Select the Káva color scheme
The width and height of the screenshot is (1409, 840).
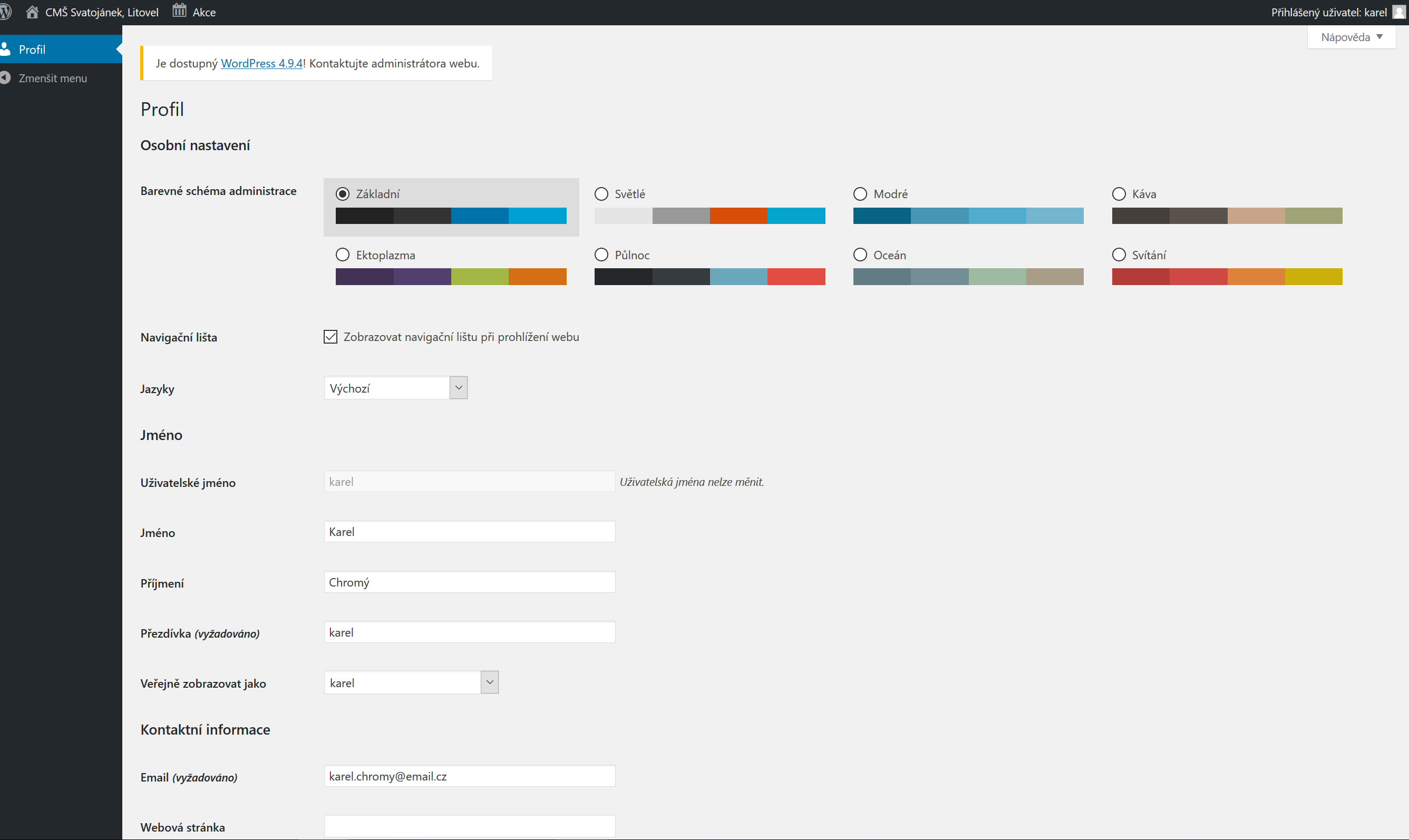[x=1119, y=193]
